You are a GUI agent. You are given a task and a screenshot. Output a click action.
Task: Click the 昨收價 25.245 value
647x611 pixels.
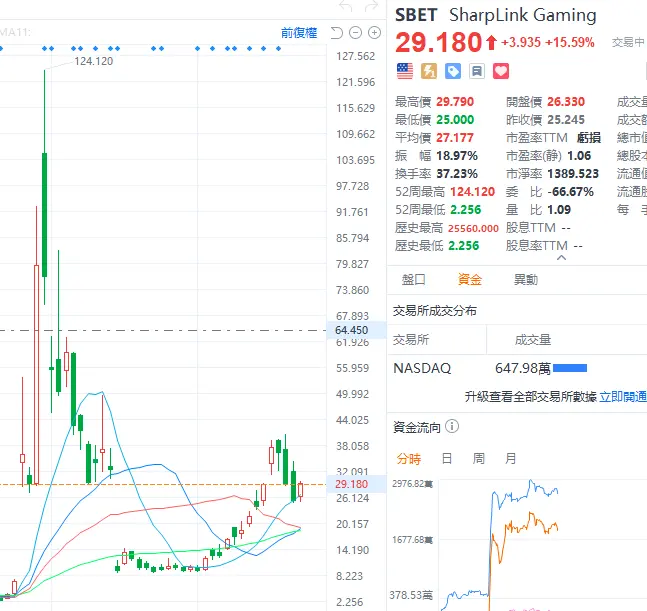tap(566, 120)
